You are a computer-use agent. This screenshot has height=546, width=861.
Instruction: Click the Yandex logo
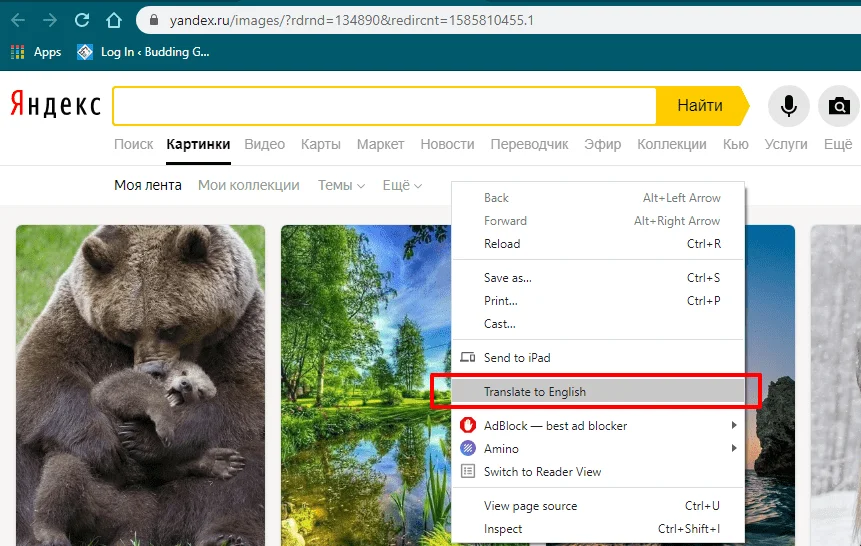point(56,105)
